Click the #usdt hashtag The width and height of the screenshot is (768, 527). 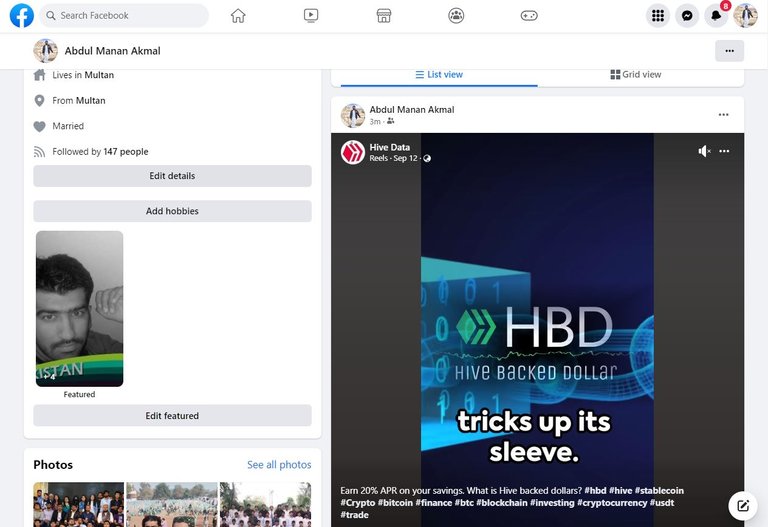click(662, 503)
